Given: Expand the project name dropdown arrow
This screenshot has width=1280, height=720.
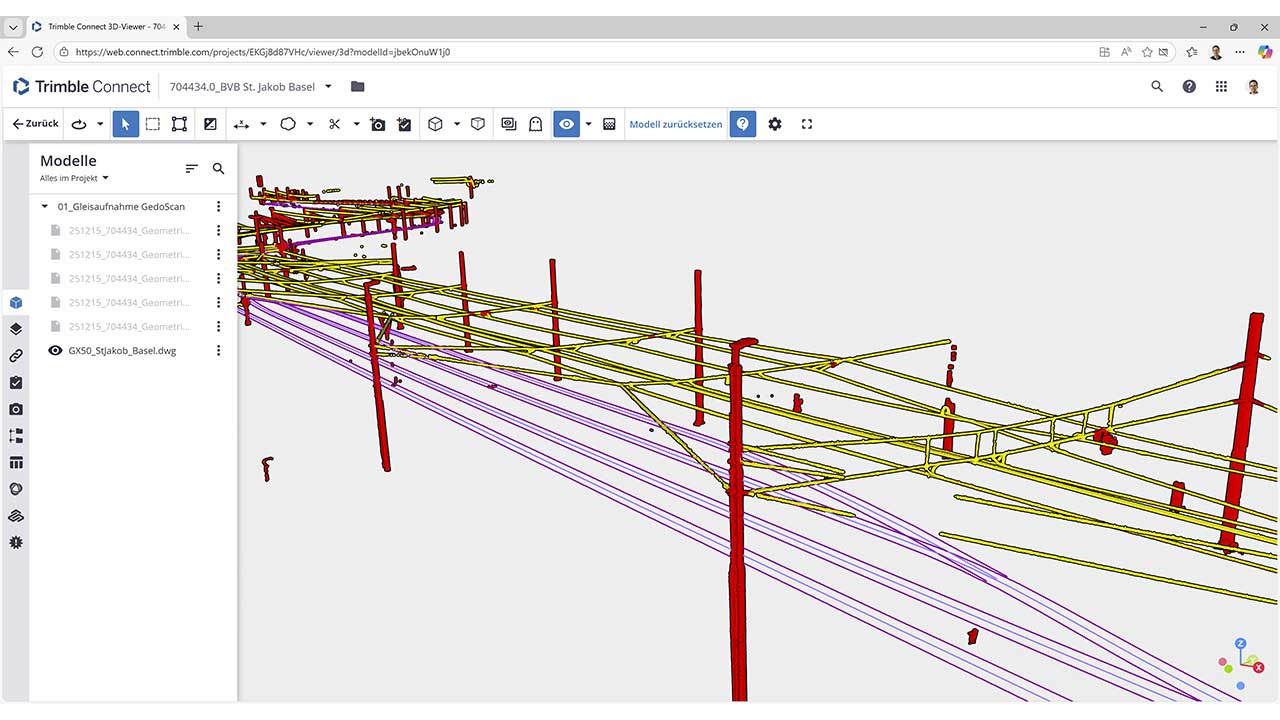Looking at the screenshot, I should pos(328,87).
